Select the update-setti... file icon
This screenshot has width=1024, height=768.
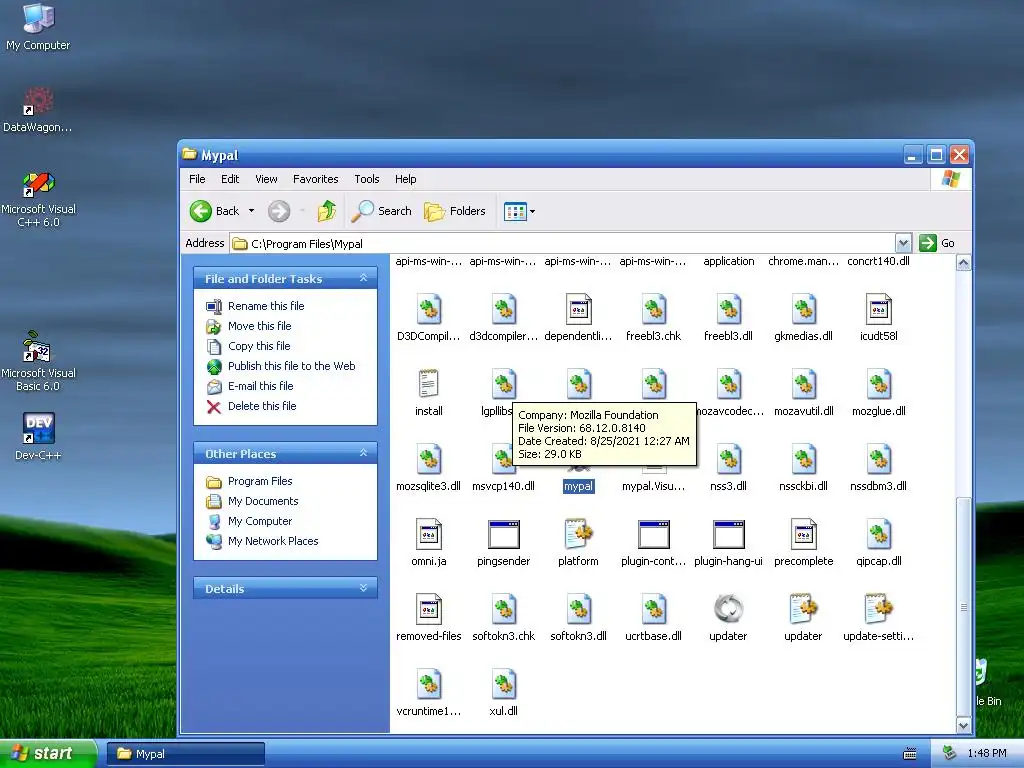878,609
